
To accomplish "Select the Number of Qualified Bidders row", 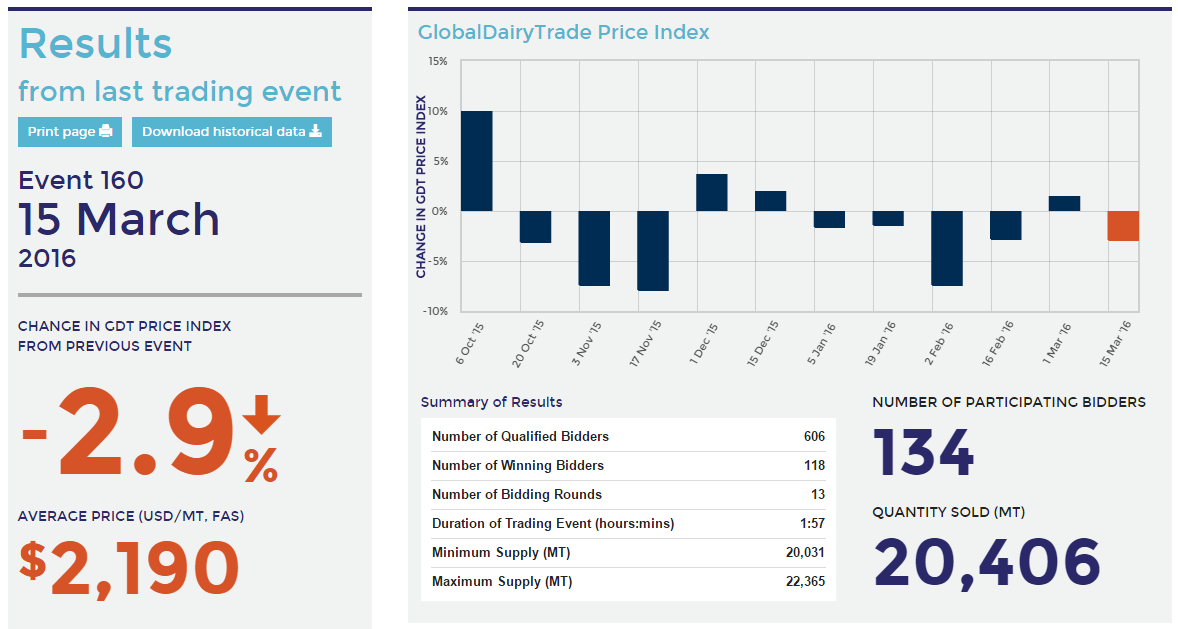I will pos(627,437).
